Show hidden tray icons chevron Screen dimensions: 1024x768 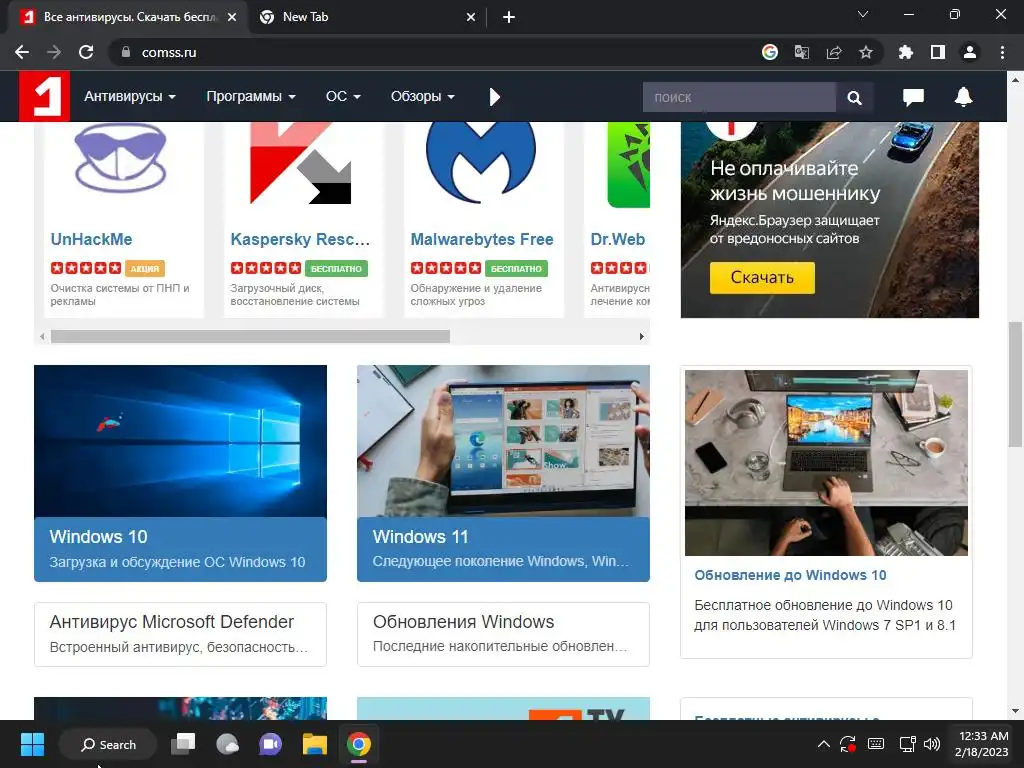824,744
